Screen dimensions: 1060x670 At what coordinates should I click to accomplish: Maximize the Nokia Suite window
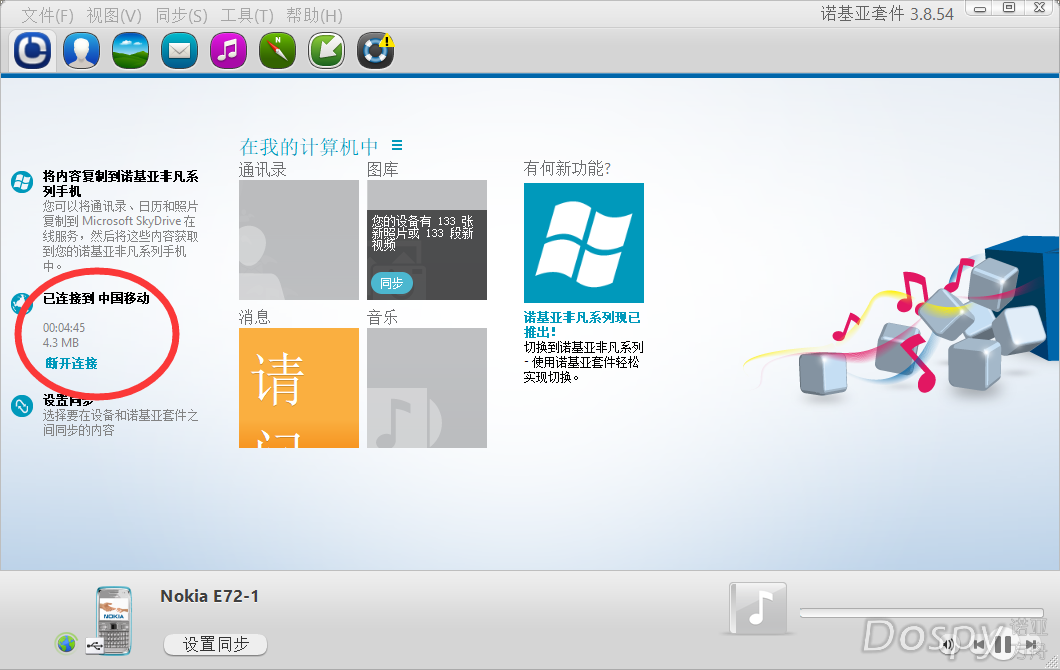[1009, 8]
